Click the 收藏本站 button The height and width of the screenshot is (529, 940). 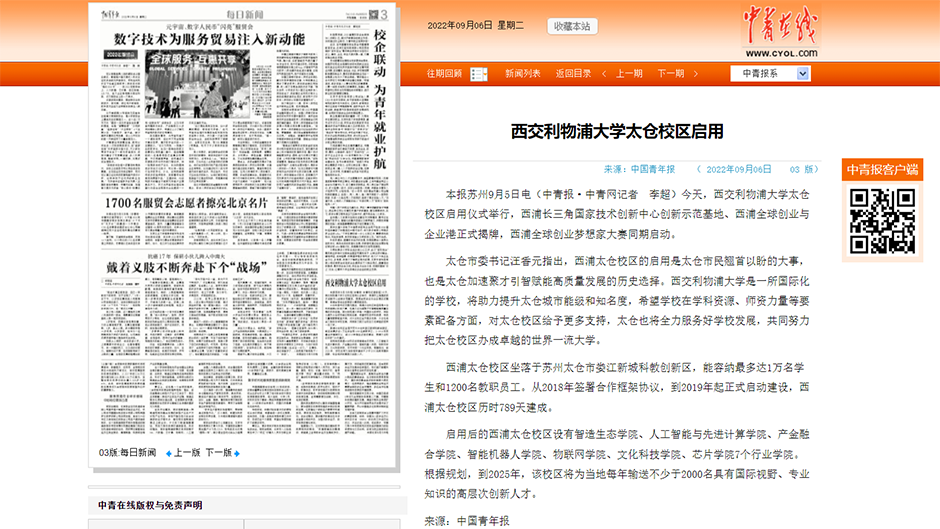(572, 26)
